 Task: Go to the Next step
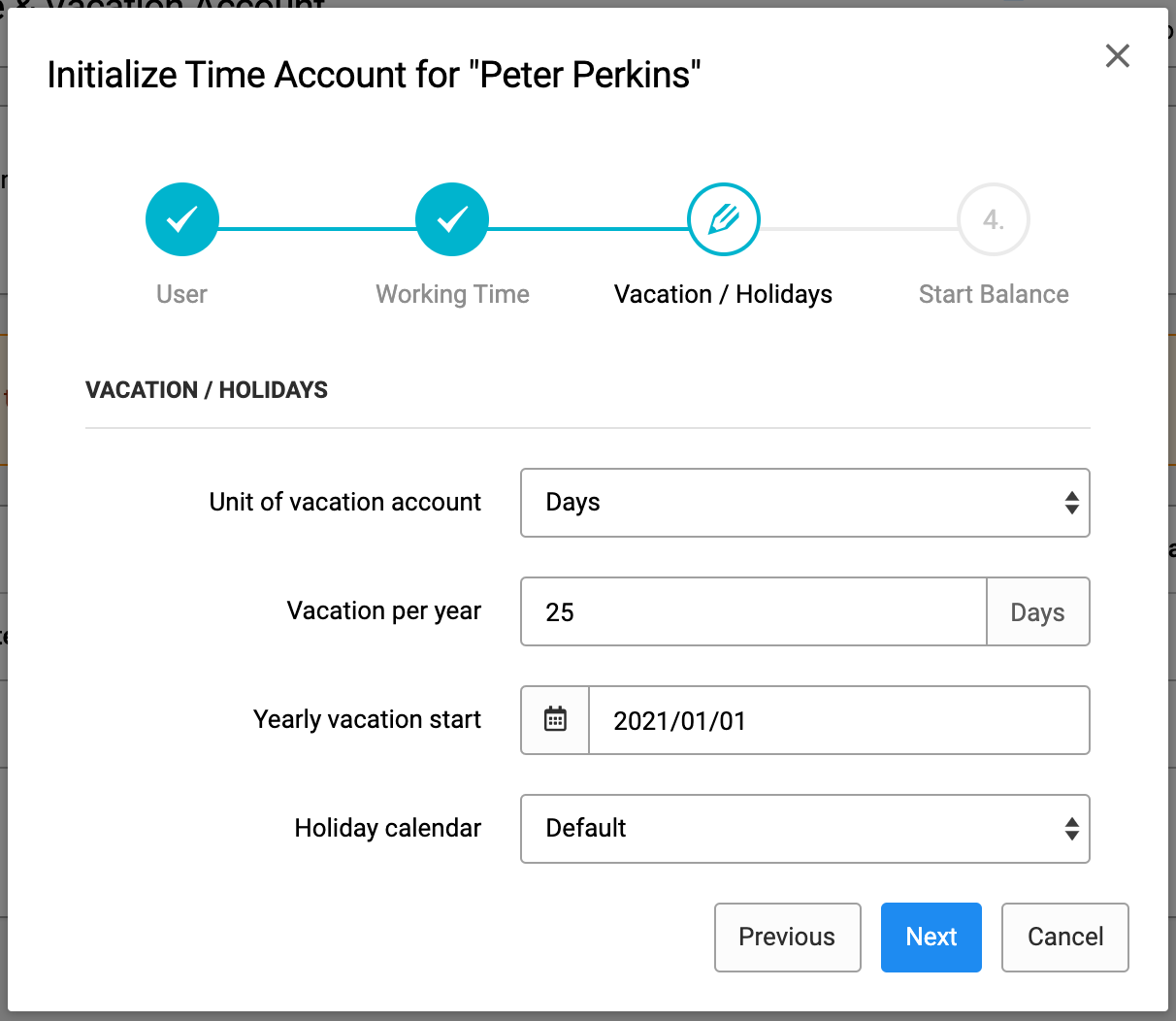click(x=931, y=938)
